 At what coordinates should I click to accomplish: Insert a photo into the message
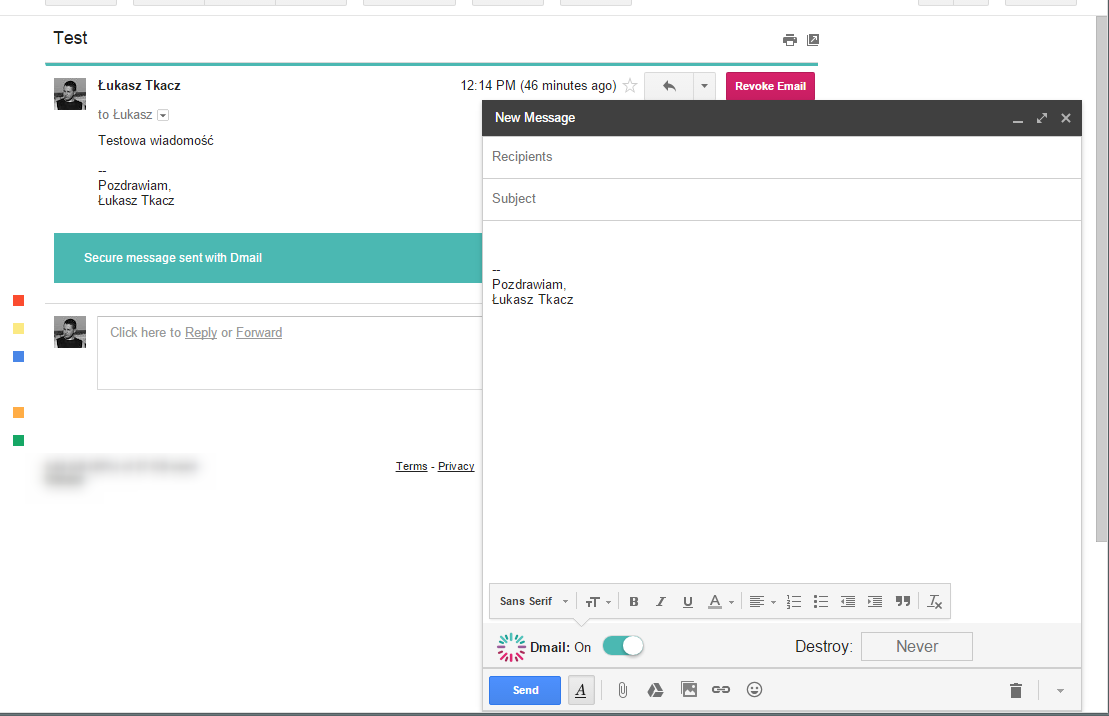(x=689, y=689)
